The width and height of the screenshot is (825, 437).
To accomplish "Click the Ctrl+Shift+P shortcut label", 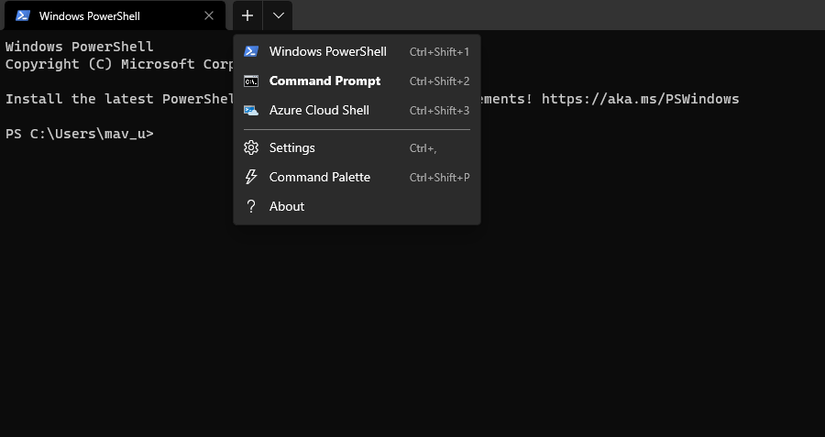I will [439, 178].
